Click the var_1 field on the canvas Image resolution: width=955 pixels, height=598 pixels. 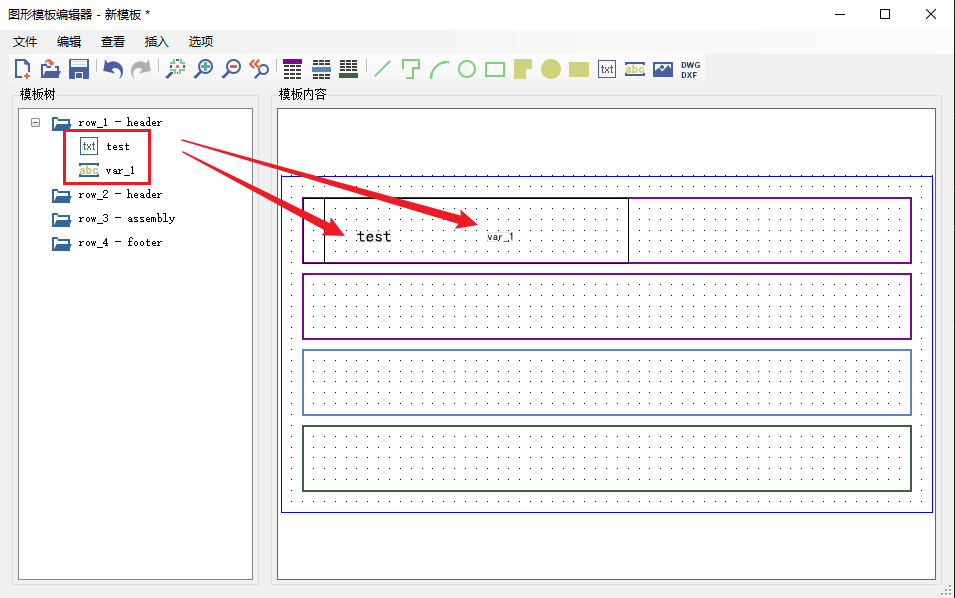[500, 237]
